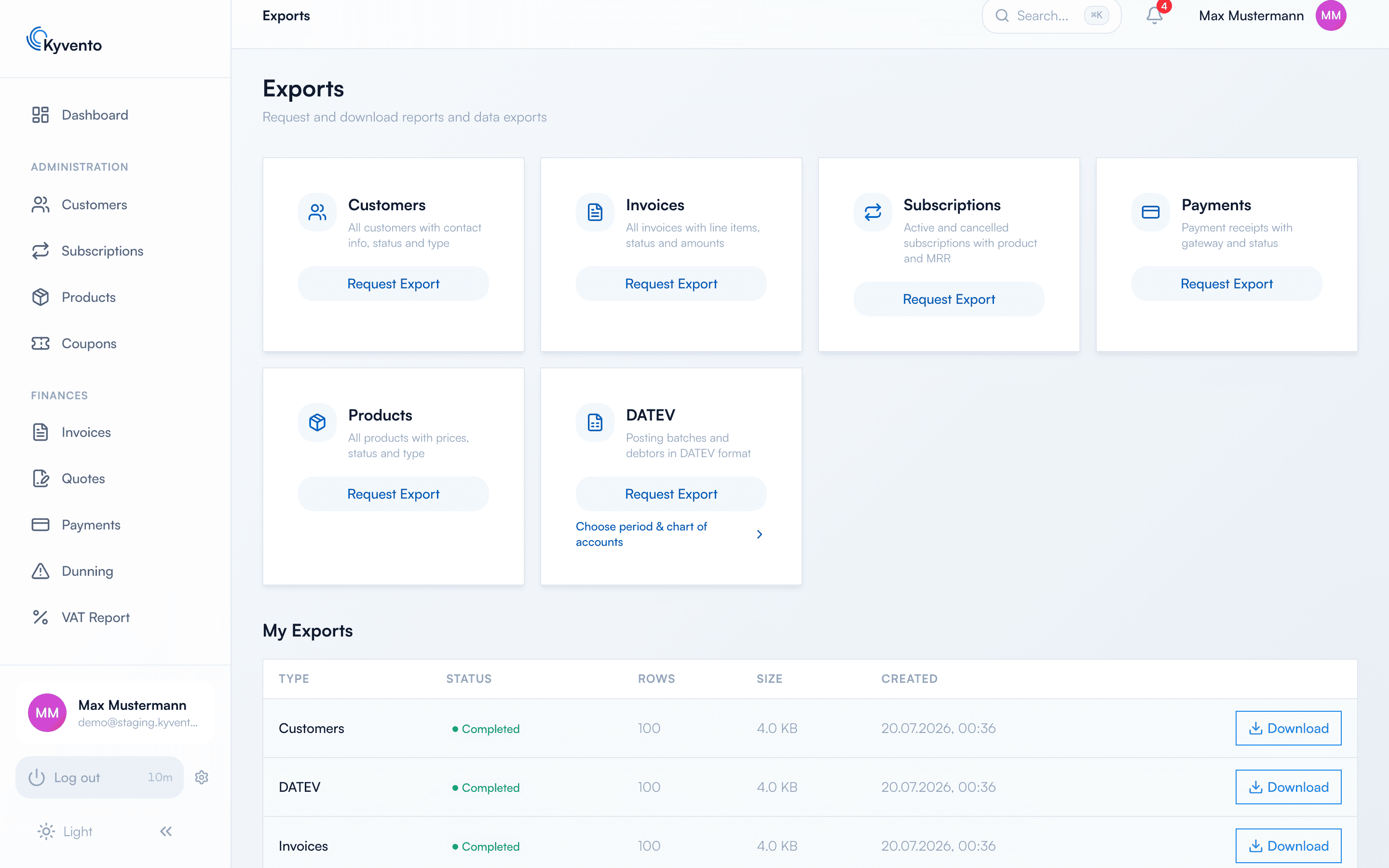Click sidebar Coupons ticket icon
Screen dimensions: 1389x868
point(40,343)
